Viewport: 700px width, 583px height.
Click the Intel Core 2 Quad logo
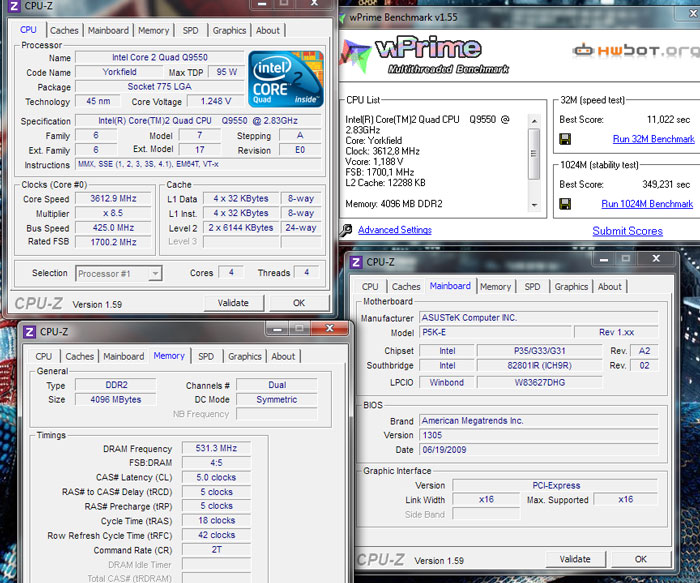286,79
